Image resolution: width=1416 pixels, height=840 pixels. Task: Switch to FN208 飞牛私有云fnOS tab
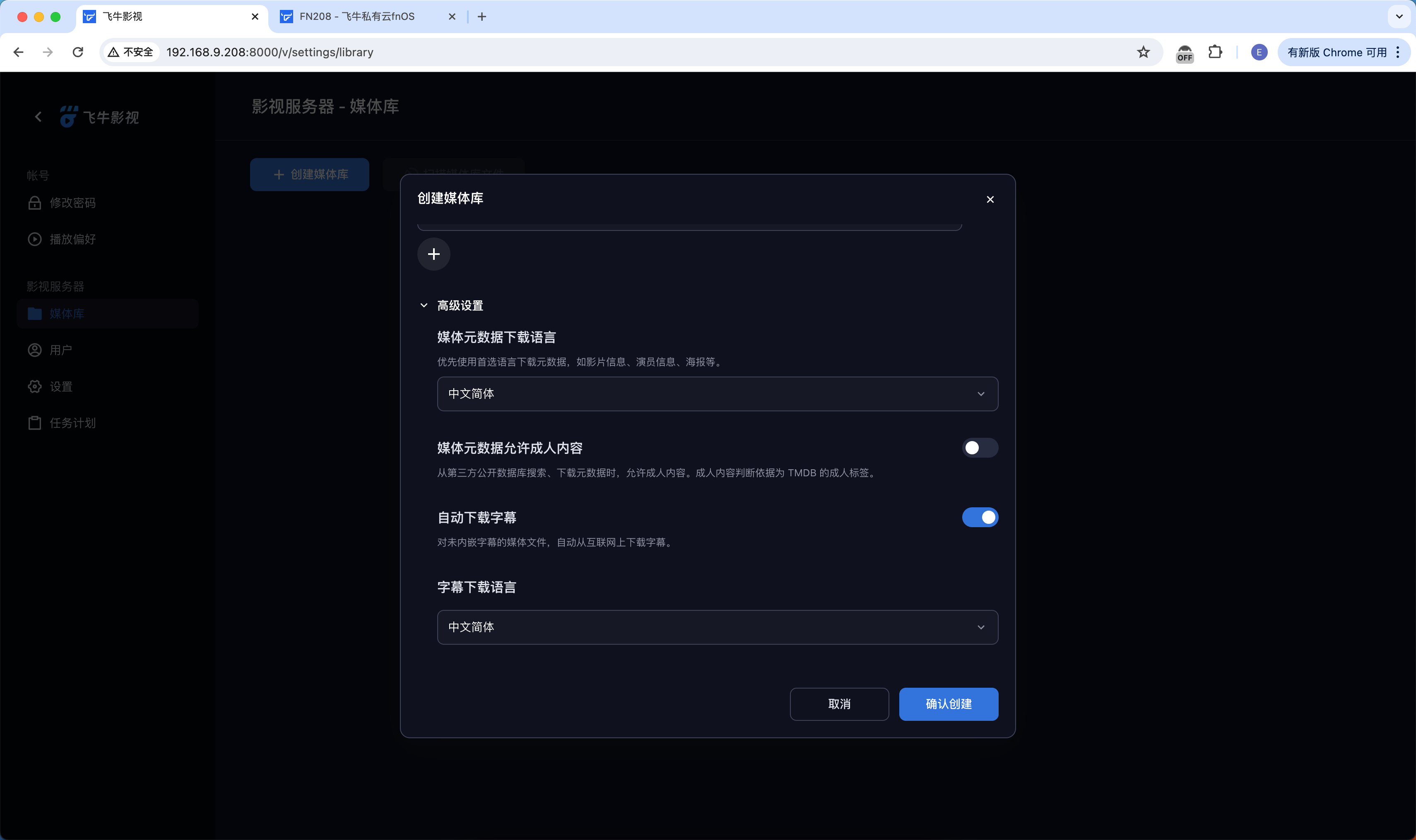(x=357, y=17)
